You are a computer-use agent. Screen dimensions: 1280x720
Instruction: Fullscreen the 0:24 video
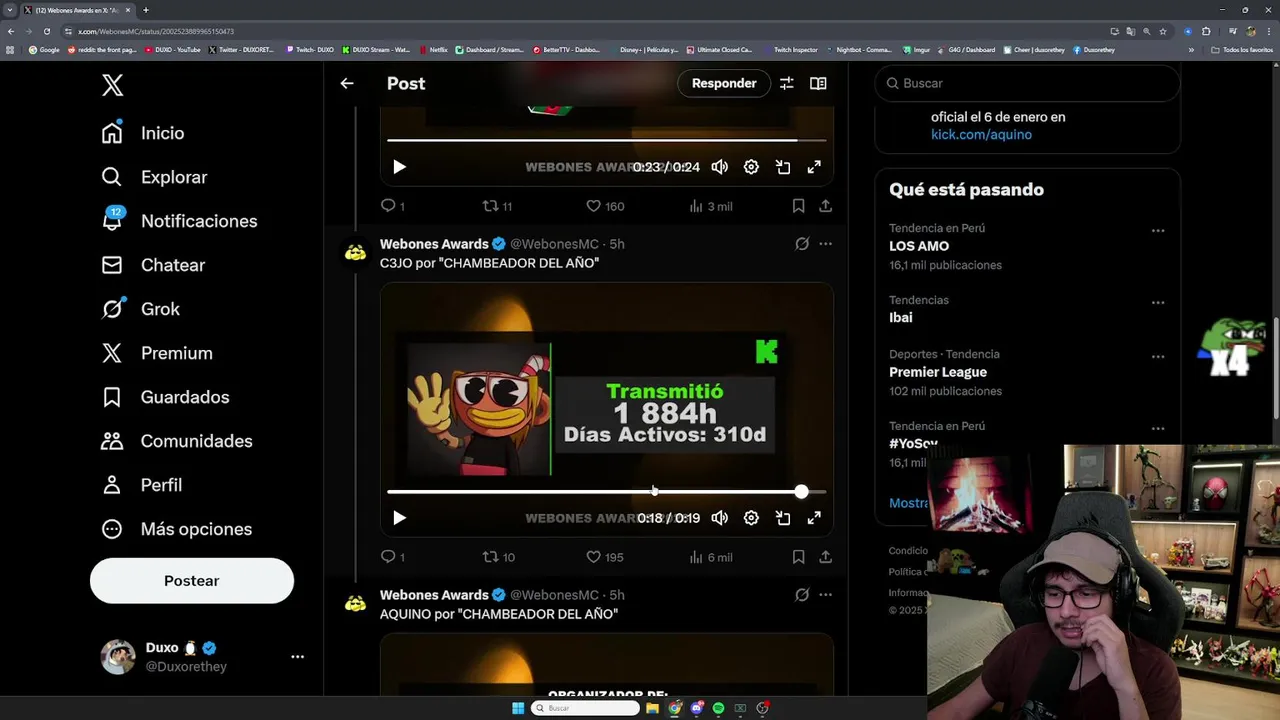click(814, 167)
